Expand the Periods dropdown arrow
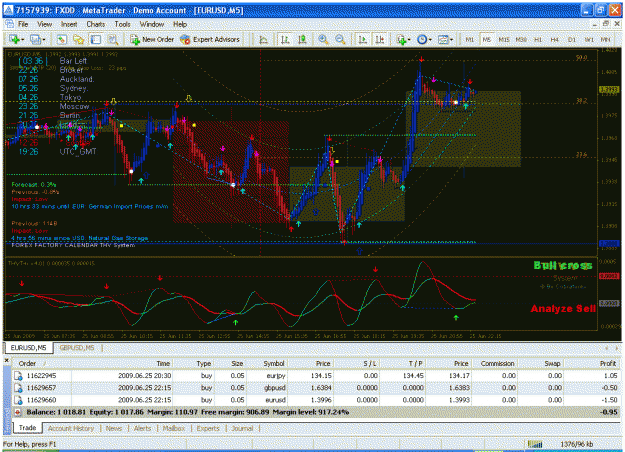The width and height of the screenshot is (625, 452). tap(430, 40)
